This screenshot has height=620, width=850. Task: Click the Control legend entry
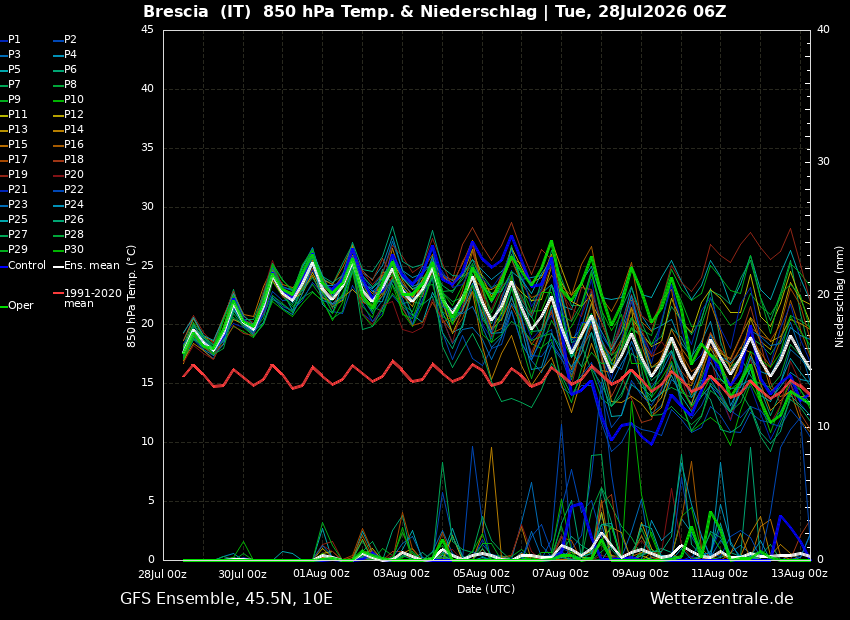pyautogui.click(x=27, y=266)
